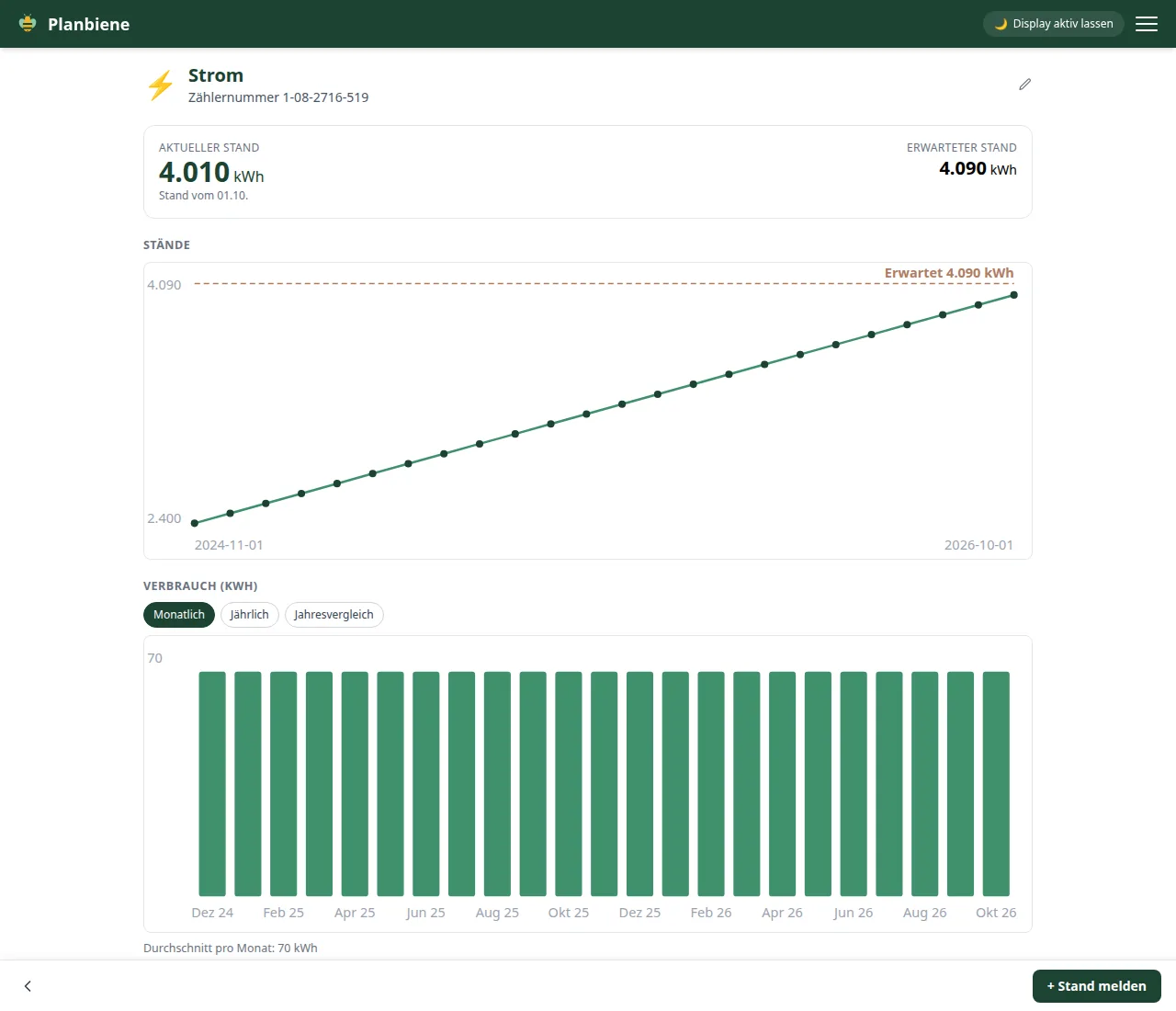Viewport: 1176px width, 1011px height.
Task: Click the expected reading 4.090 kWh value
Action: [x=978, y=169]
